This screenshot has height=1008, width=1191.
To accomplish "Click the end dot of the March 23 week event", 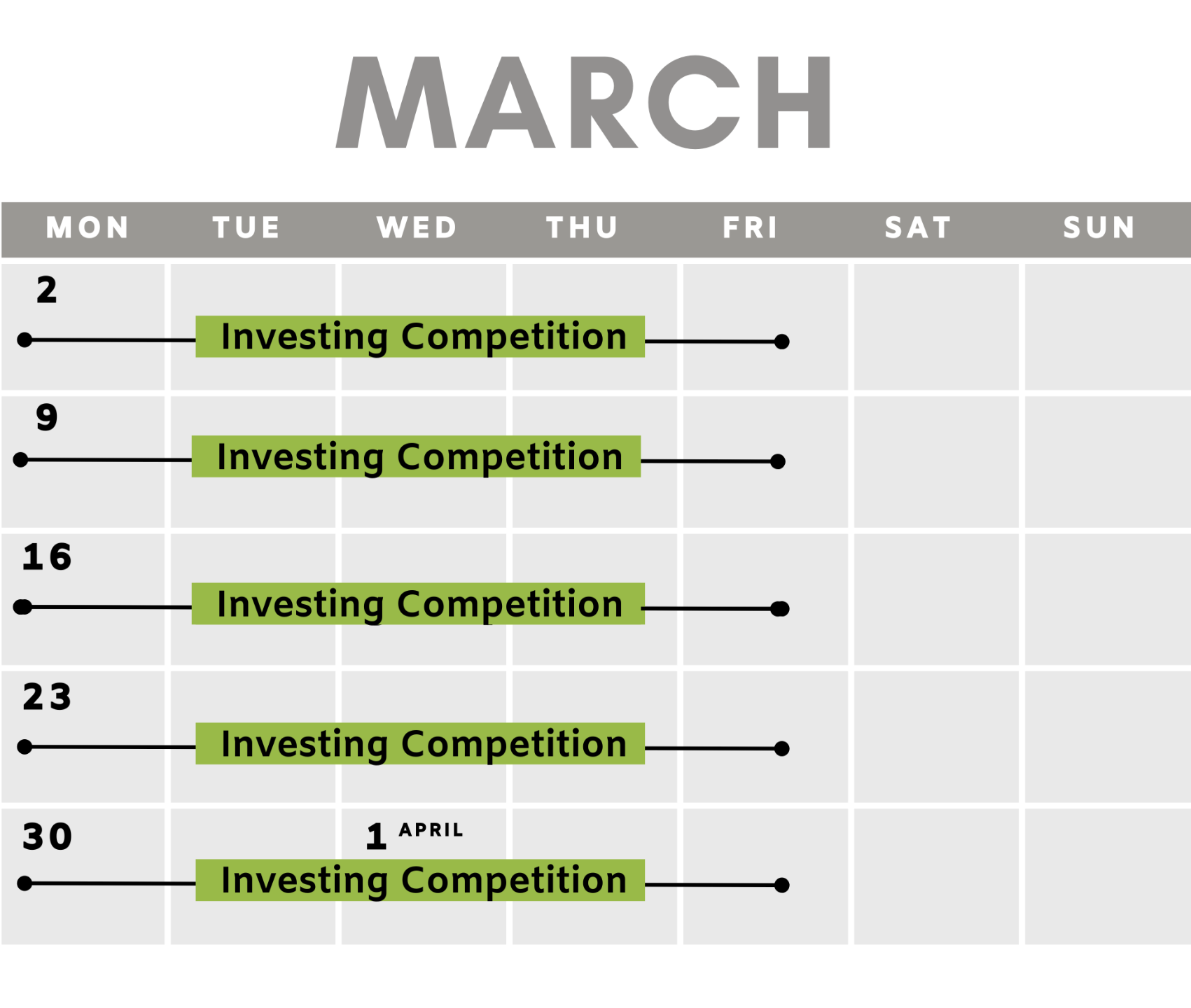I will (782, 748).
